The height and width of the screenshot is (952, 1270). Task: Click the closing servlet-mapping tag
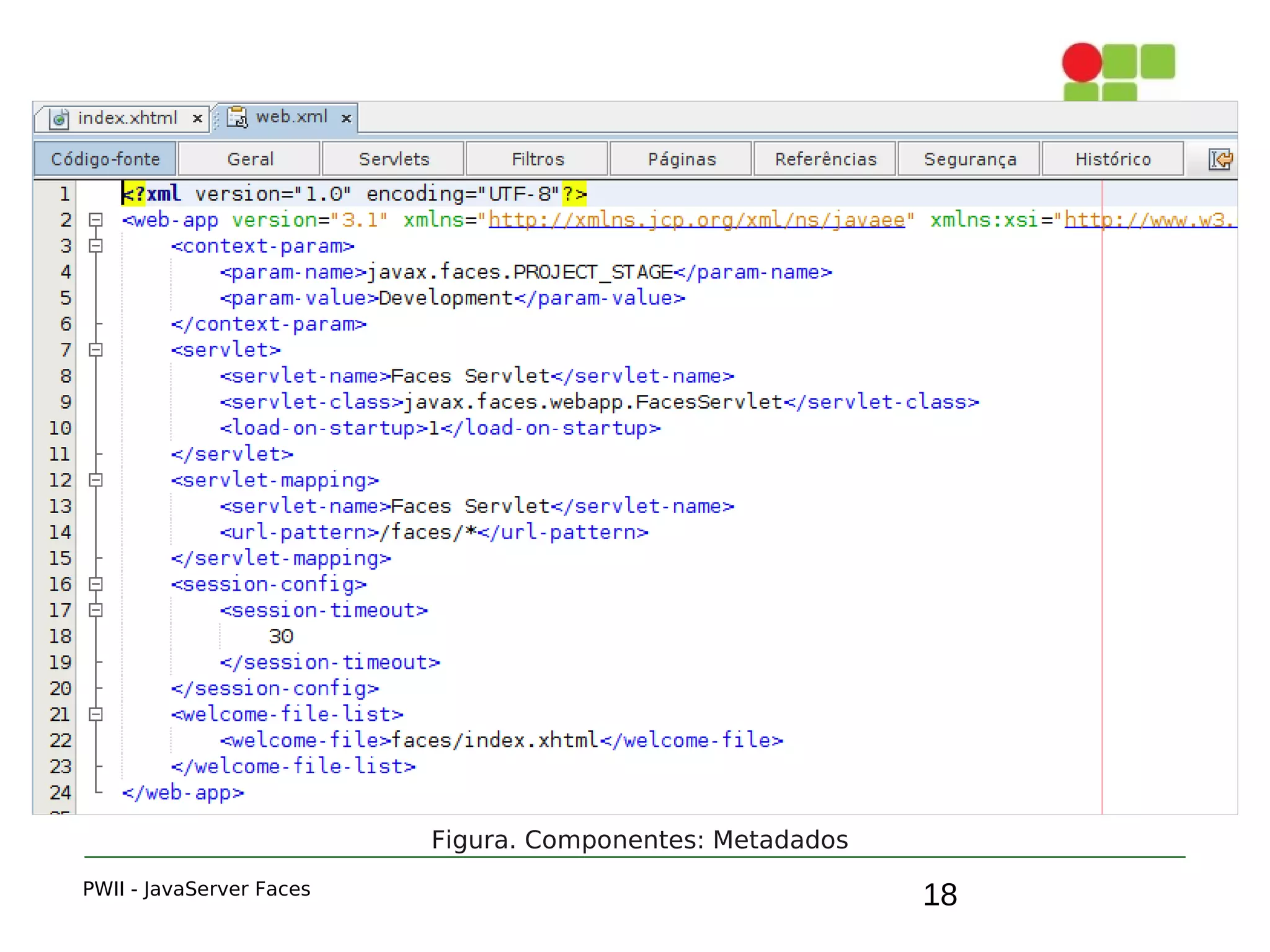(282, 558)
